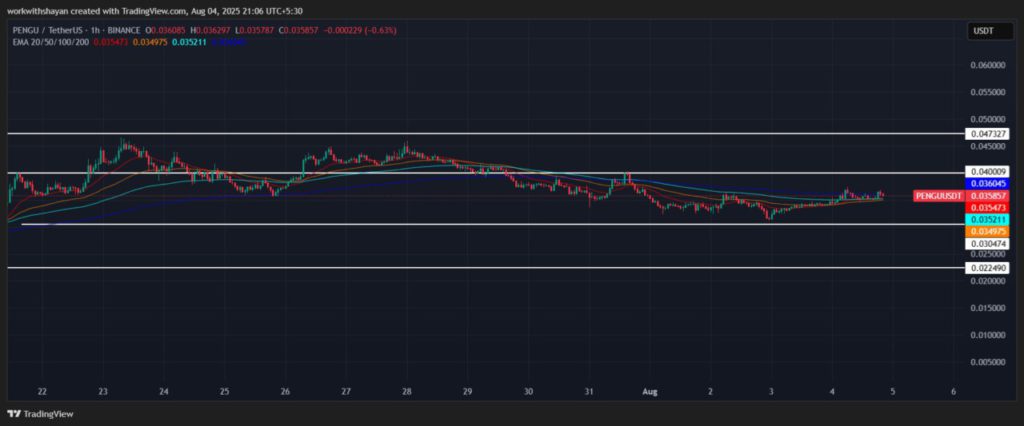
Task: Select the 0.022490 horizontal line price label
Action: 987,268
